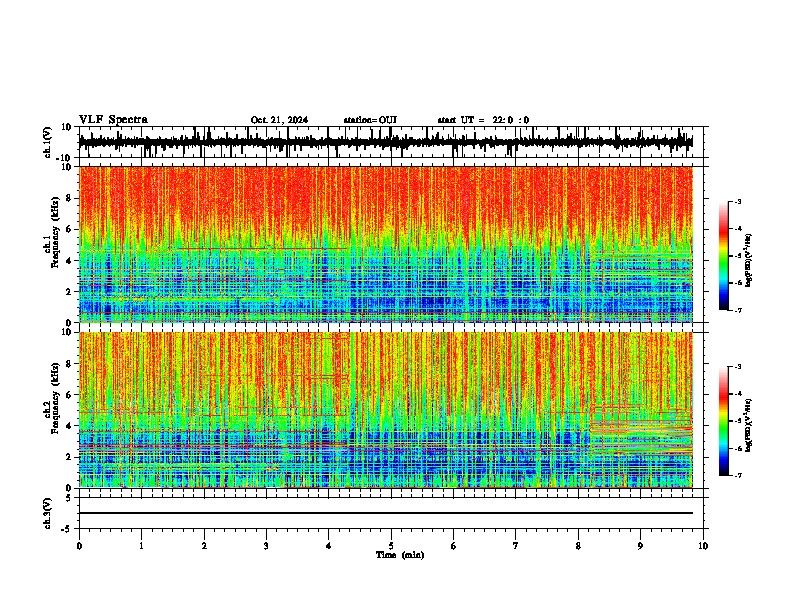Click the 'Oct. 21, 2024' date label
792x612 pixels.
click(x=279, y=120)
